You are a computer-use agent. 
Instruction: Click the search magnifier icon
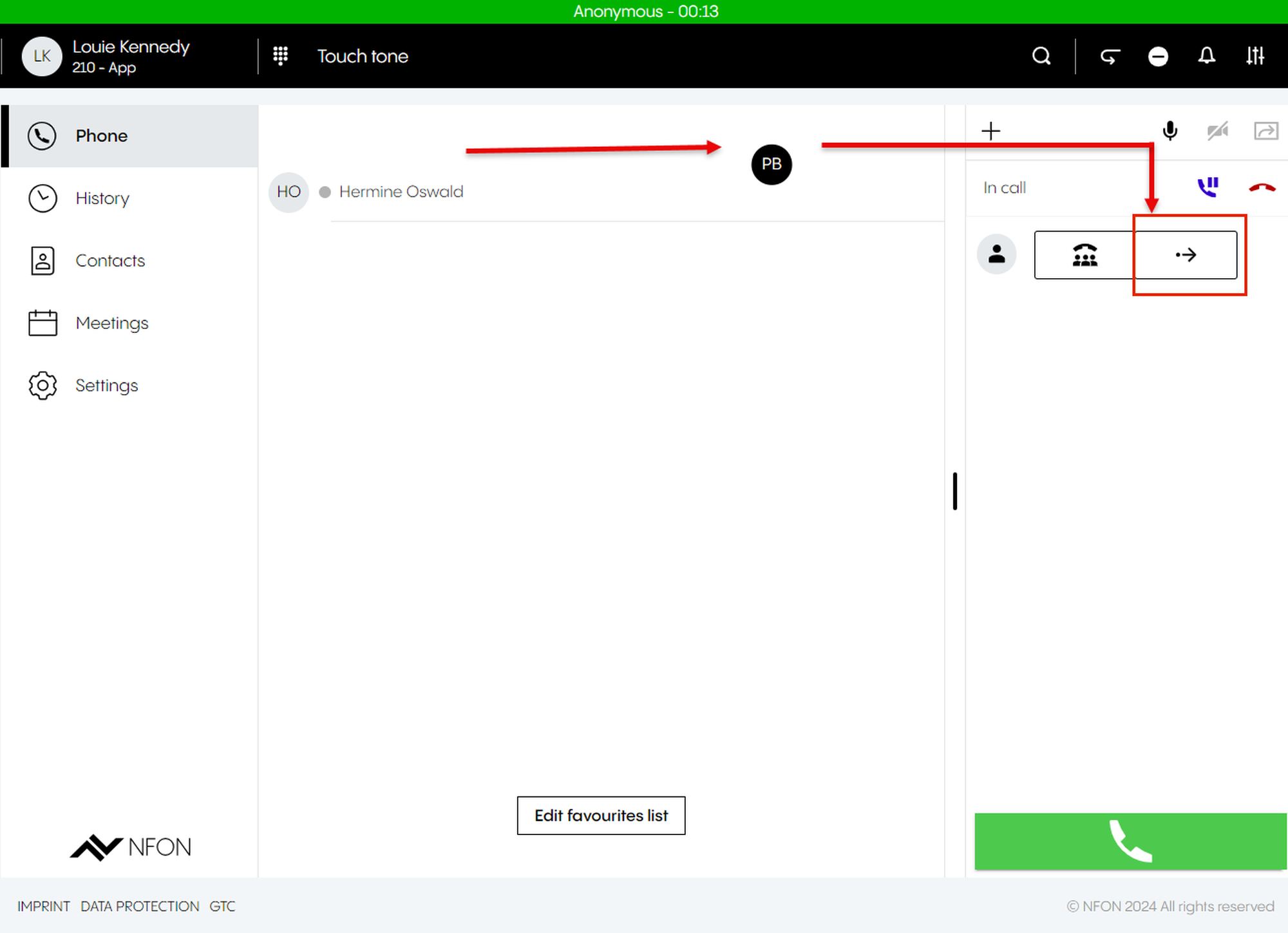[1041, 56]
